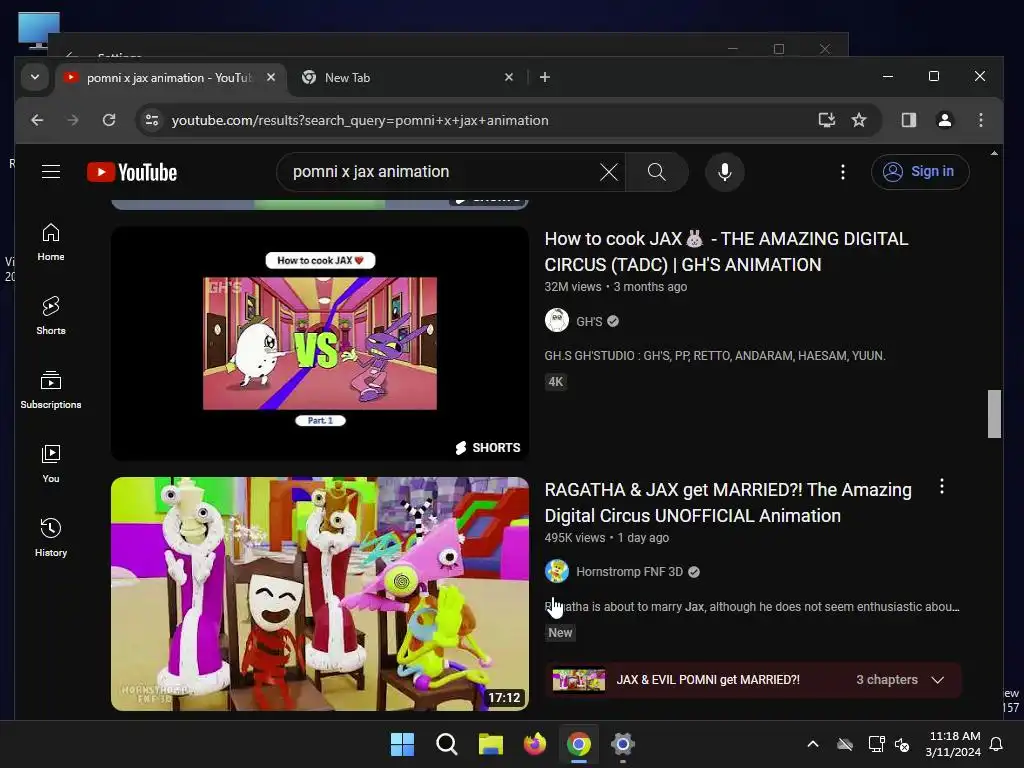Open the Chrome profile icon

tap(944, 120)
